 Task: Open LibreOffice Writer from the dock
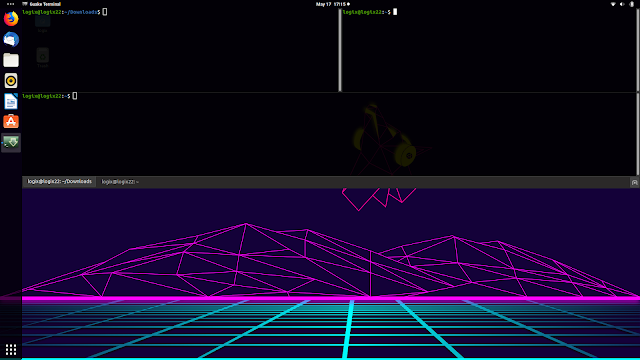click(11, 101)
